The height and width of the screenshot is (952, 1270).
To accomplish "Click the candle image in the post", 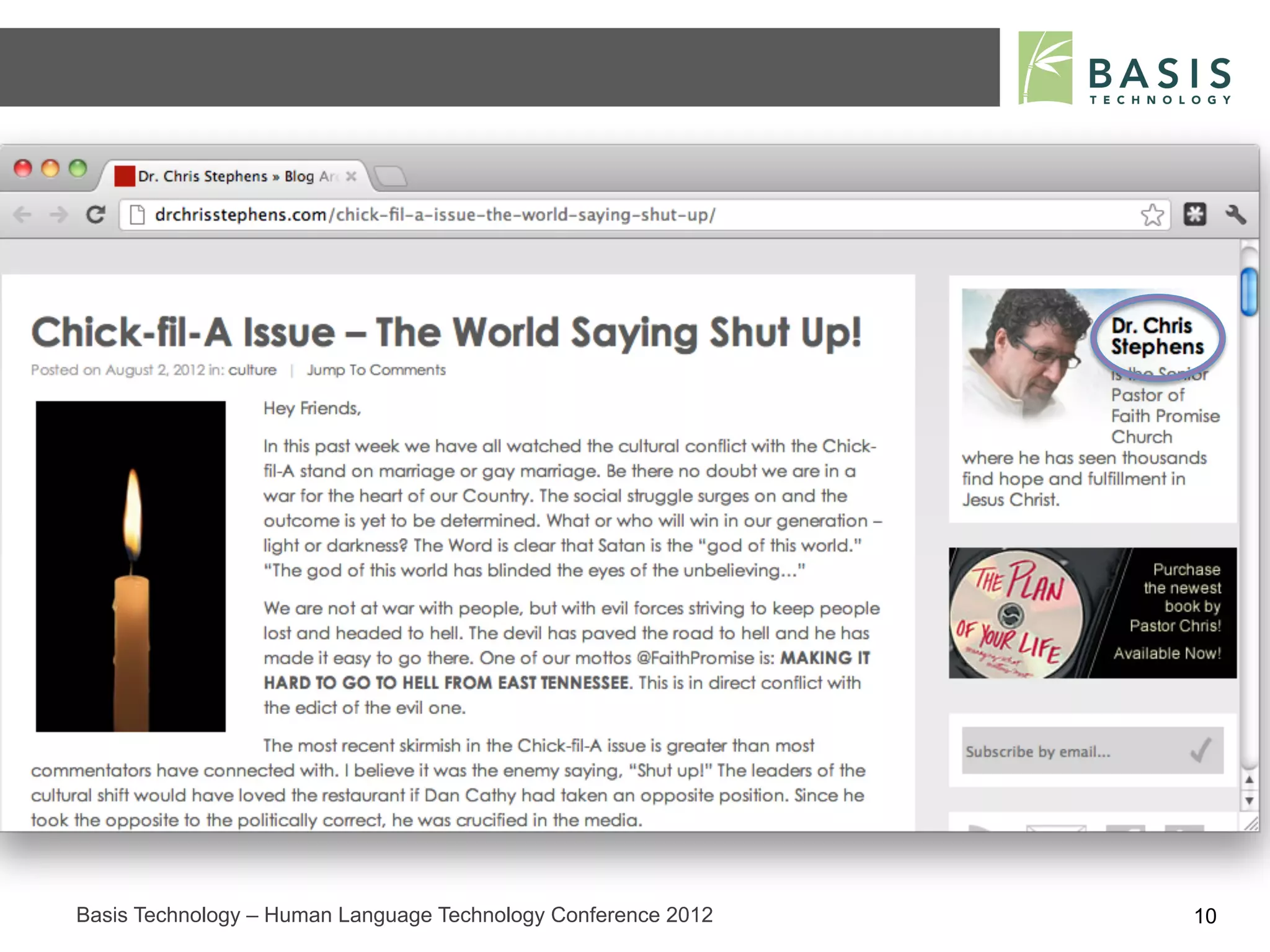I will click(x=131, y=566).
